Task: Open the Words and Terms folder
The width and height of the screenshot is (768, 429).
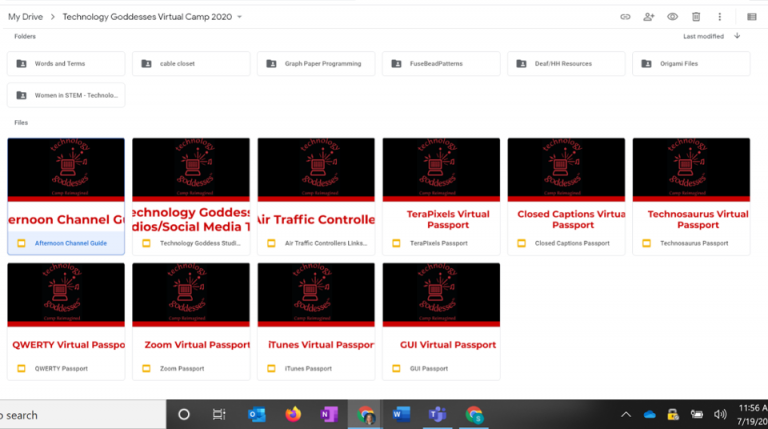Action: (x=66, y=64)
